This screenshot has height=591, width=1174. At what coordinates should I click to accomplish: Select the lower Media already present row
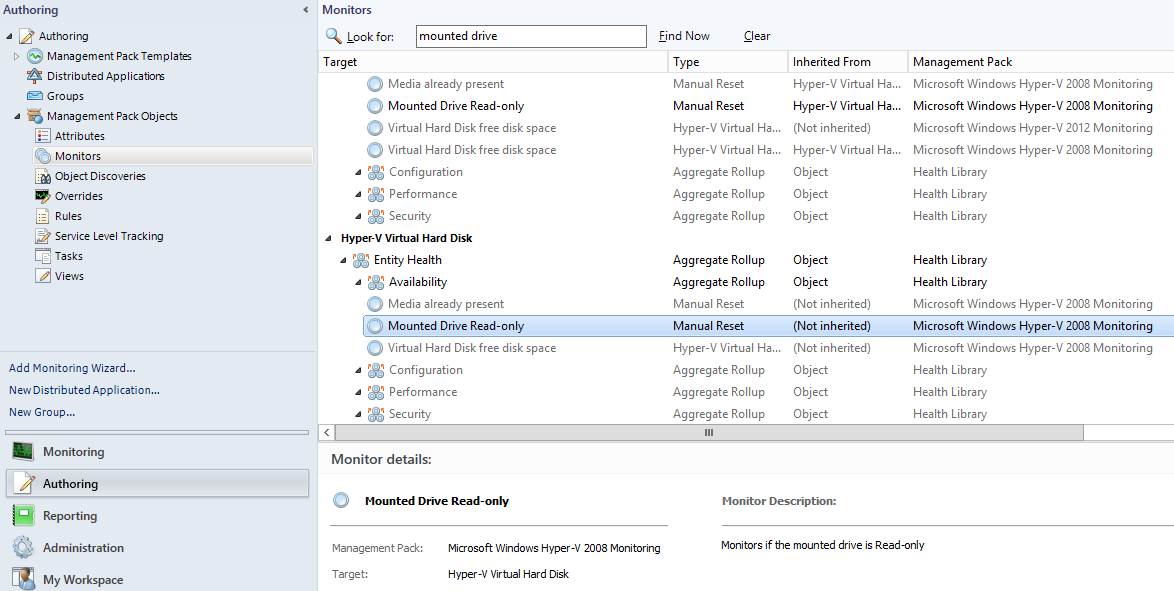pos(768,304)
